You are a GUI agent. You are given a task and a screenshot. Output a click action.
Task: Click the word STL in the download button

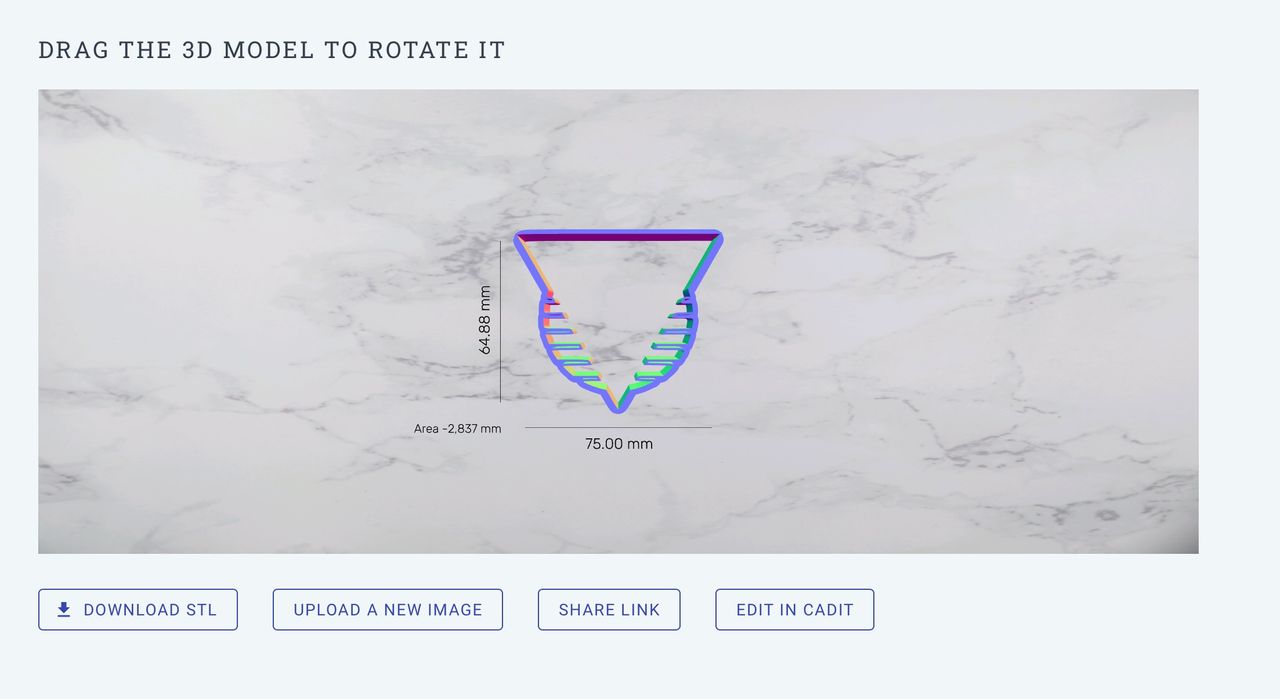[201, 610]
